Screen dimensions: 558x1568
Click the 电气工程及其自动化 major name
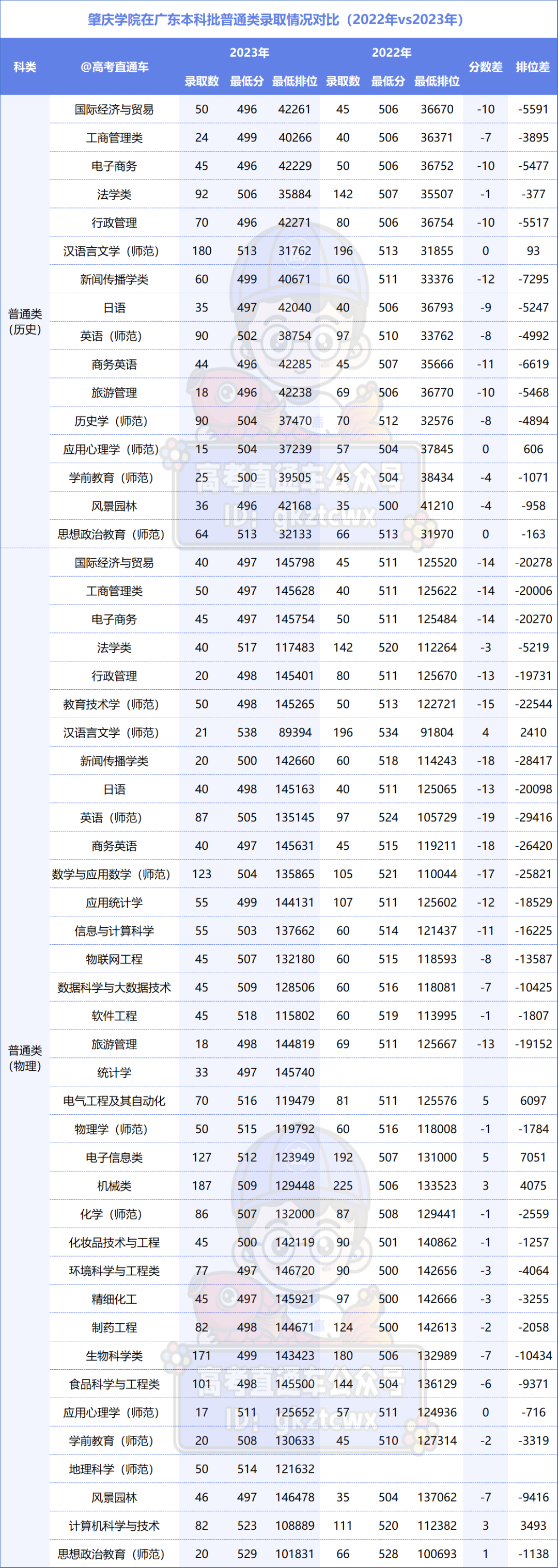click(115, 1101)
